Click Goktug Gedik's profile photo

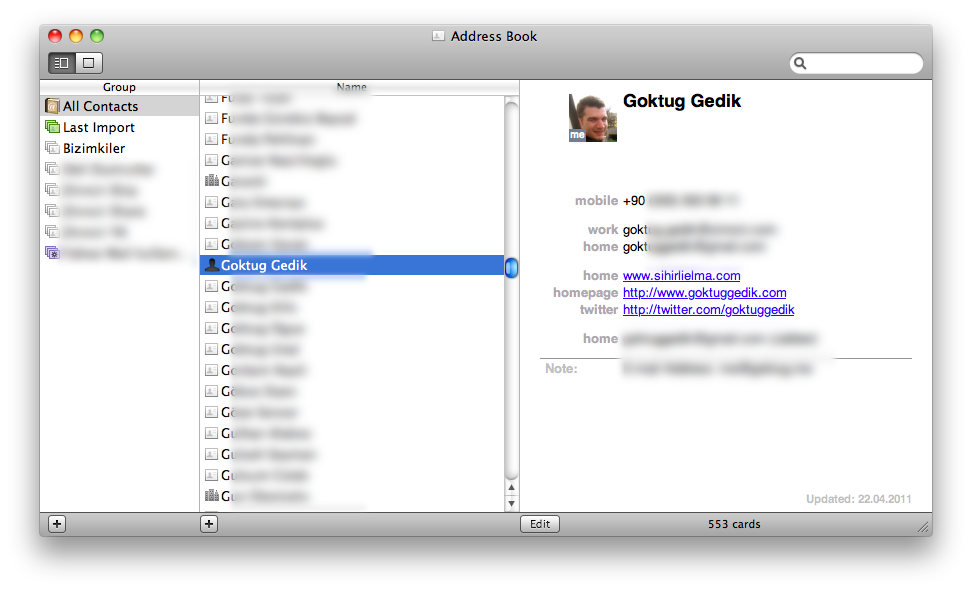[593, 118]
